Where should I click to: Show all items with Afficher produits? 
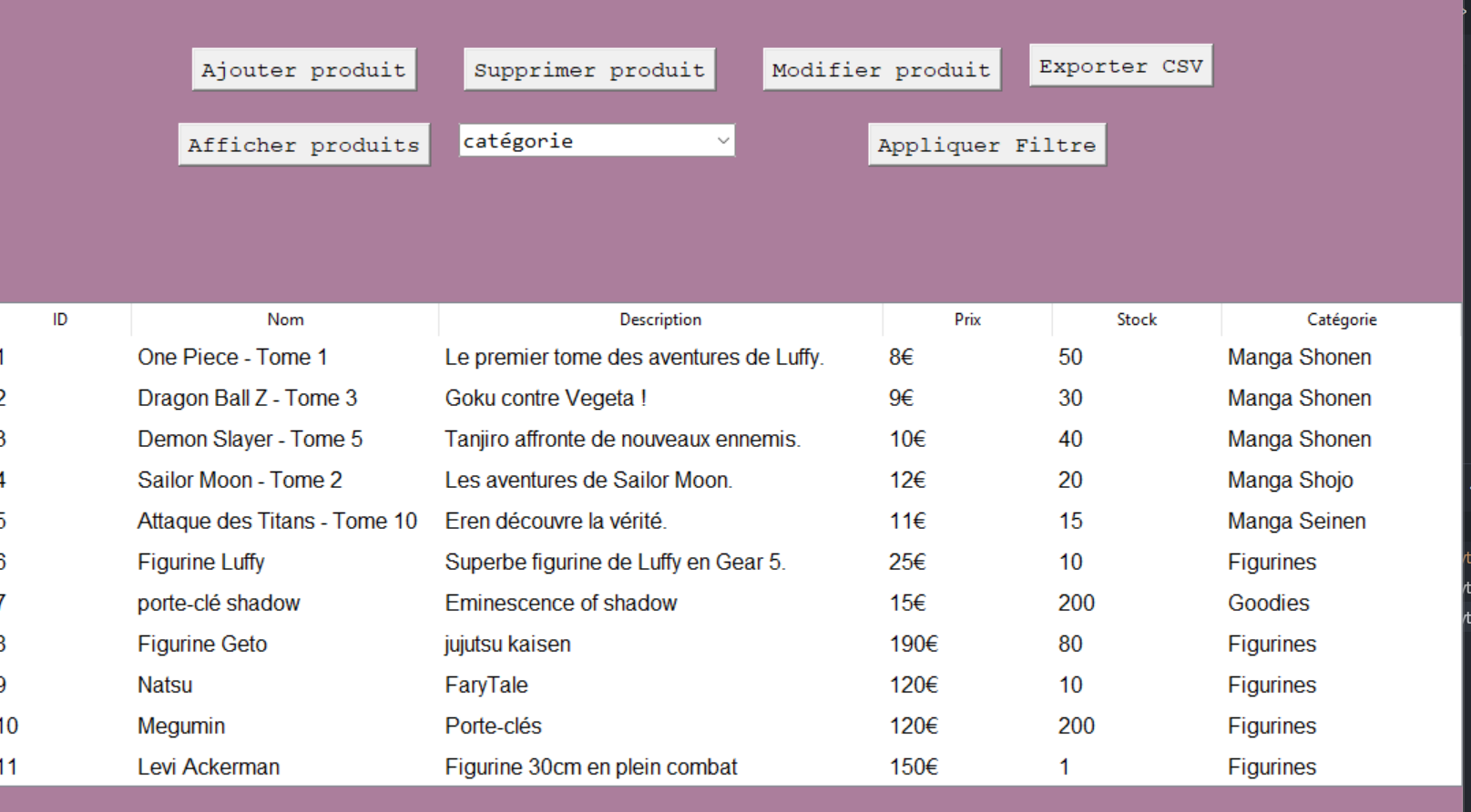(x=304, y=144)
